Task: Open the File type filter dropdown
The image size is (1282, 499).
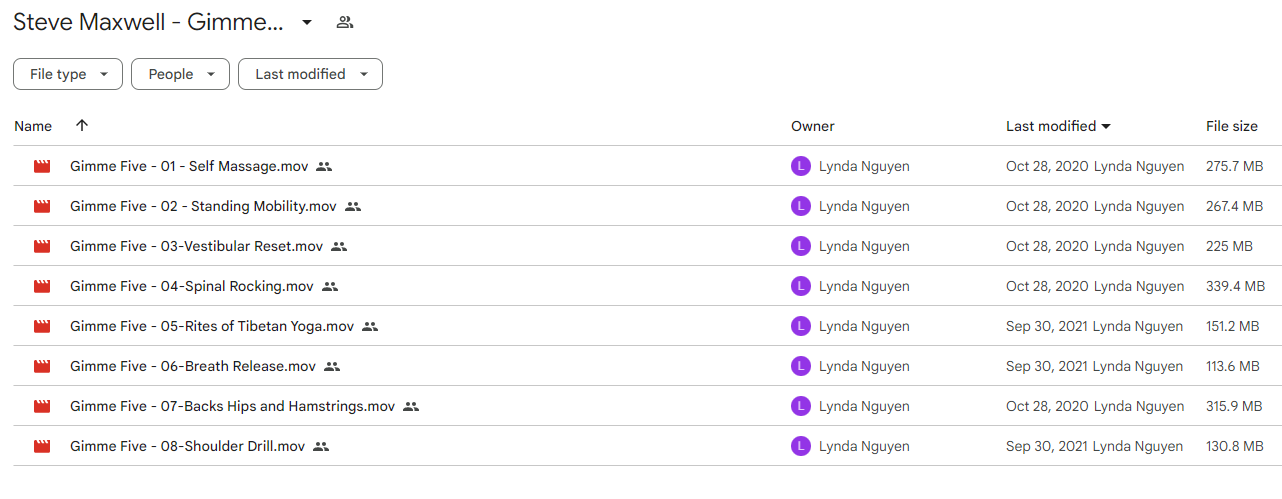Action: click(x=68, y=74)
